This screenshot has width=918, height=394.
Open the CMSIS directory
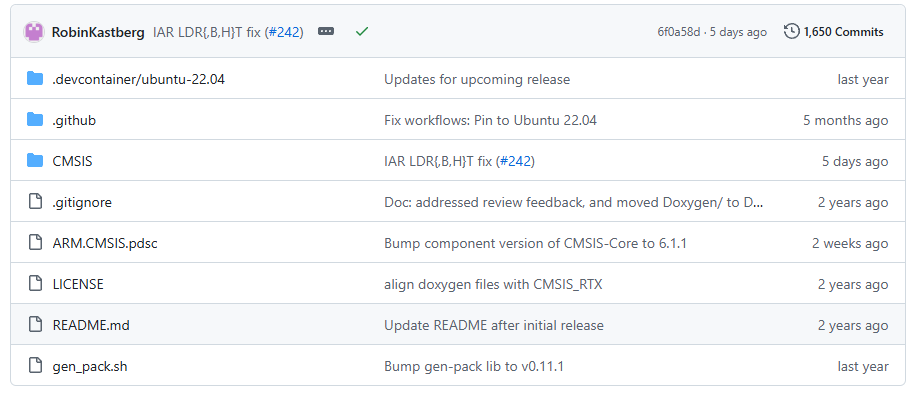pos(73,162)
